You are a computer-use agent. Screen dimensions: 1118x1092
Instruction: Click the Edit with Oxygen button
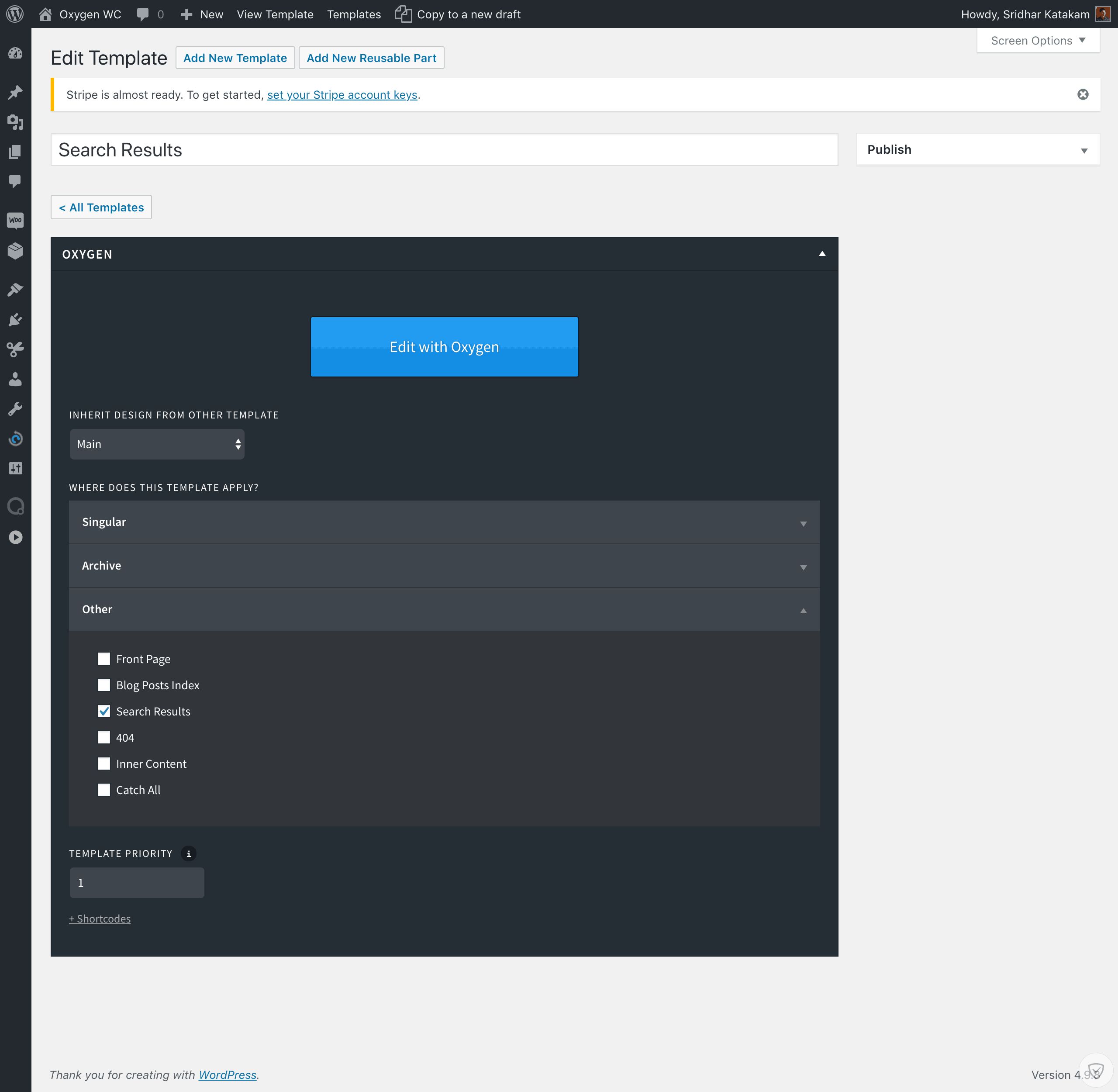(x=444, y=347)
